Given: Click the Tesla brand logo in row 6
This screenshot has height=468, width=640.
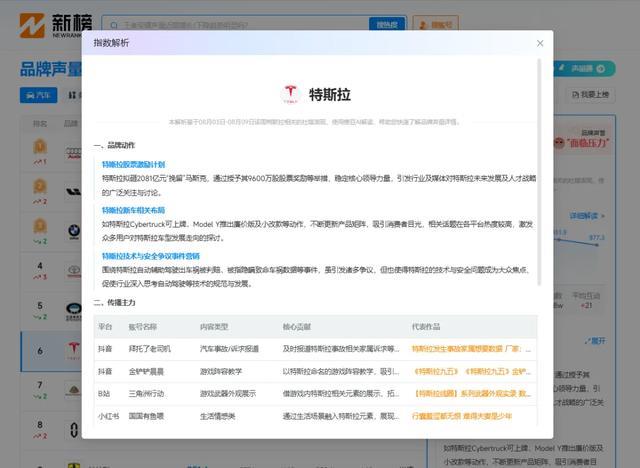Looking at the screenshot, I should click(x=73, y=350).
